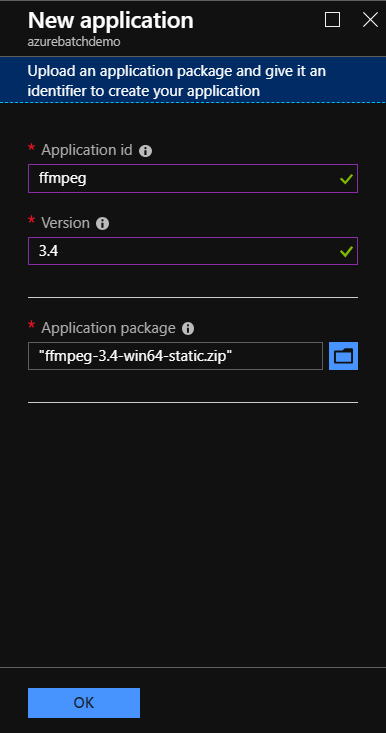Click the green checkmark in Application id field
386x733 pixels.
(346, 179)
